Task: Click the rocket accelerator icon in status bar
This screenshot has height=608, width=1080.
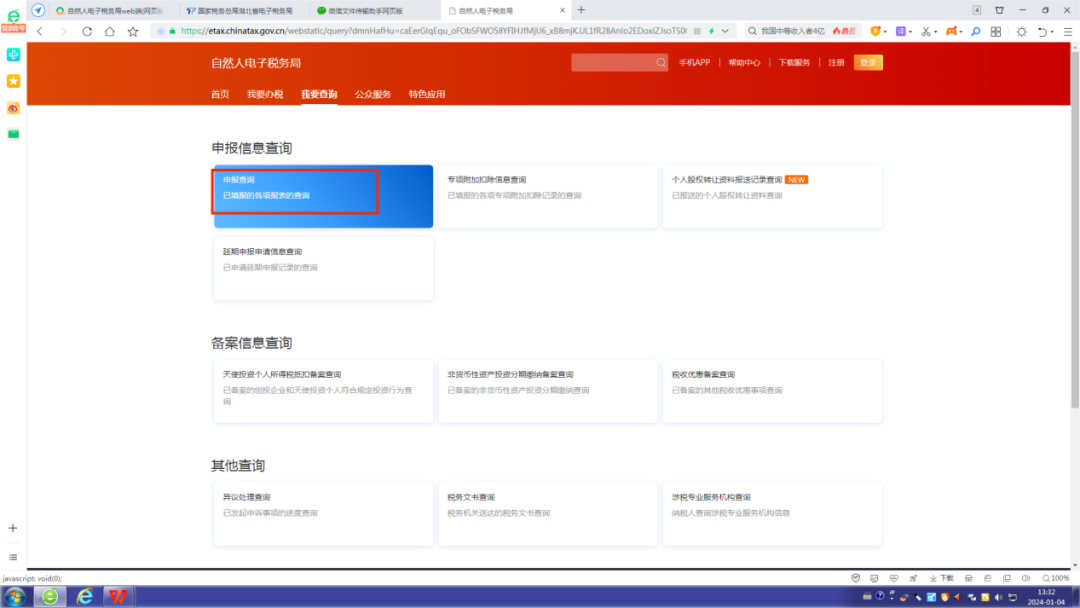Action: (913, 578)
